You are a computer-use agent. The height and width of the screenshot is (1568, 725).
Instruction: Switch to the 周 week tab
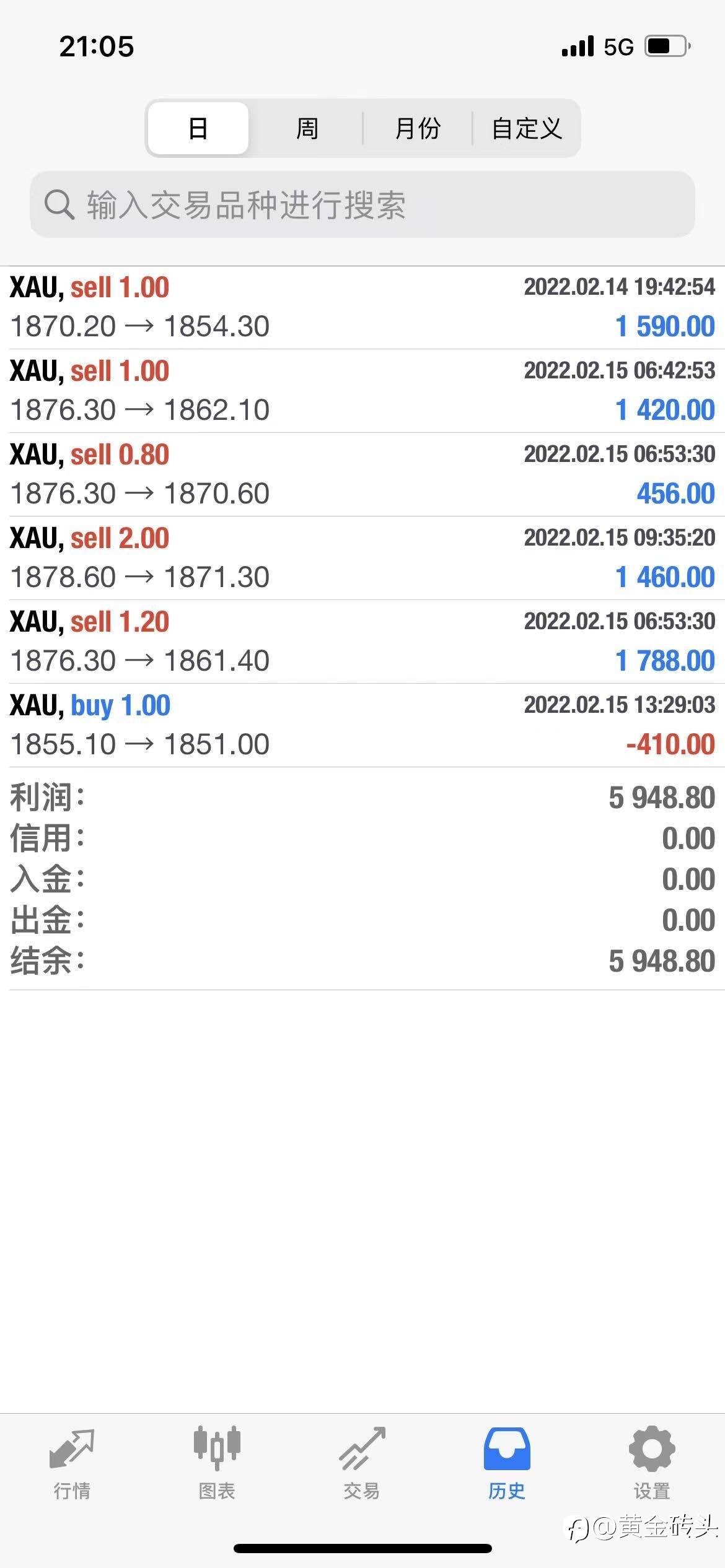click(x=307, y=128)
